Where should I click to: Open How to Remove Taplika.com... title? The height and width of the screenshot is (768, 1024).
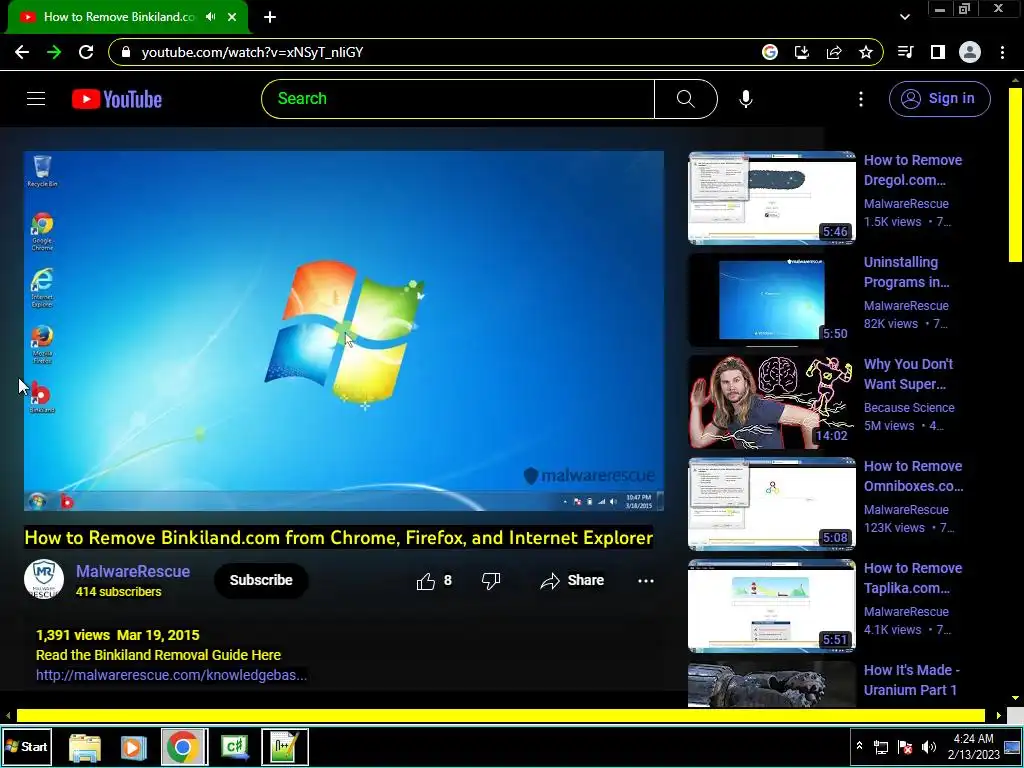coord(912,578)
